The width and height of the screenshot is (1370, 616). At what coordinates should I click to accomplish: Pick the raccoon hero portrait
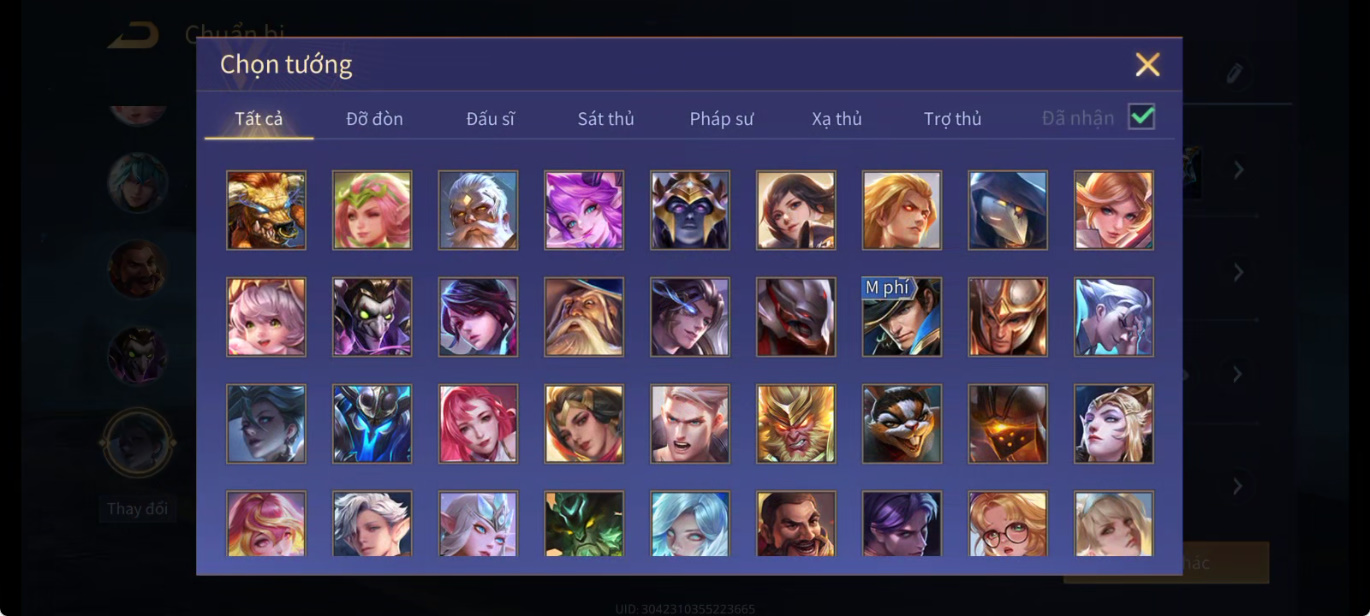[902, 424]
